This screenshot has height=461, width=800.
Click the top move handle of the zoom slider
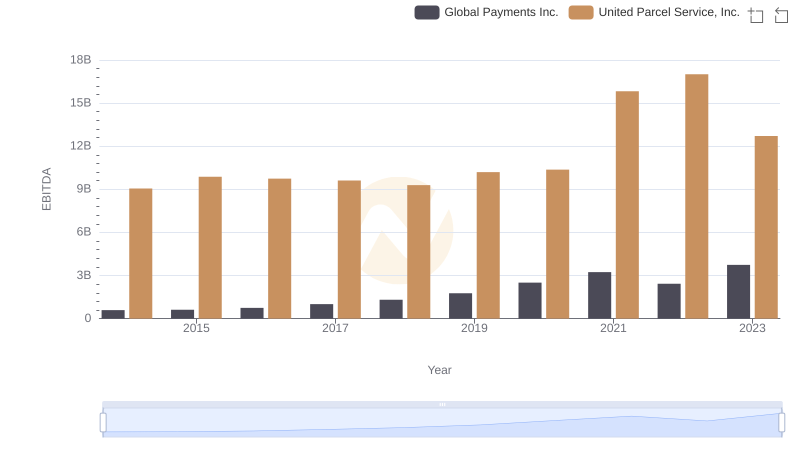[x=442, y=404]
